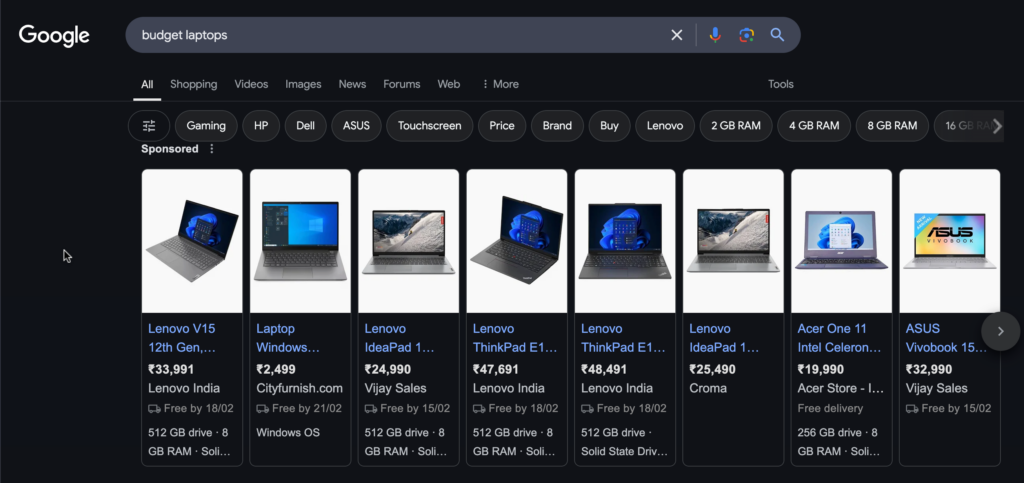Open Google Lens image search icon
The height and width of the screenshot is (483, 1024).
coord(746,35)
